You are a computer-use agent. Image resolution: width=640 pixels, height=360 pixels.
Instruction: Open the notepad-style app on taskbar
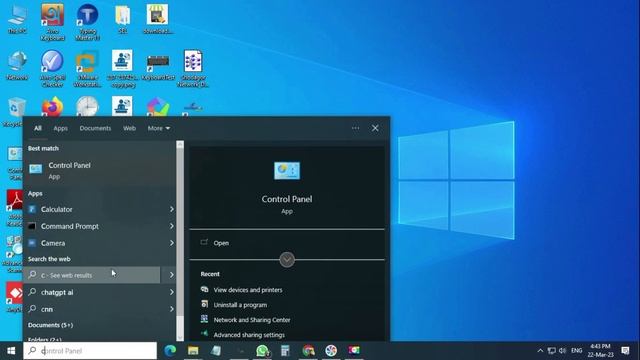pyautogui.click(x=216, y=351)
